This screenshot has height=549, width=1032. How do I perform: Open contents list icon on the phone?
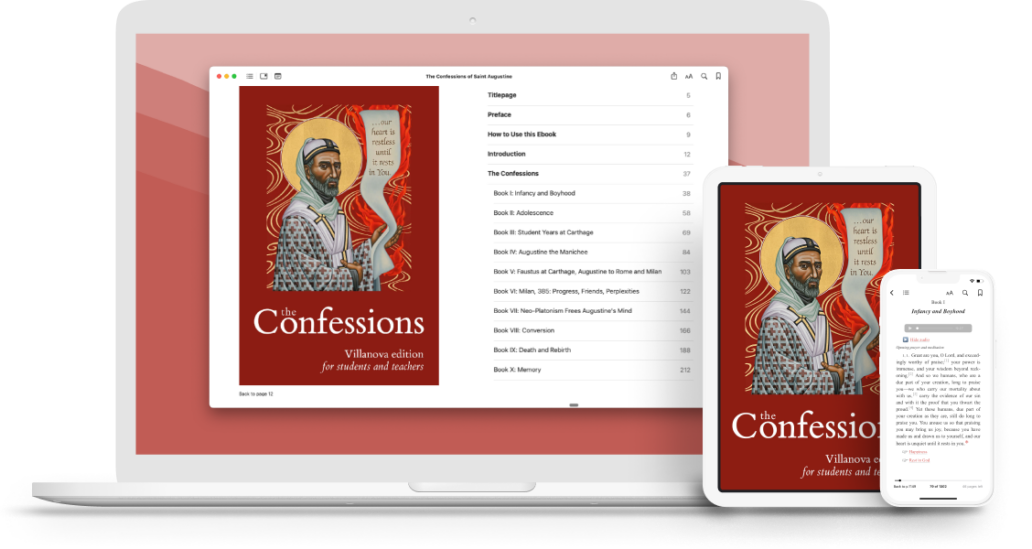906,293
